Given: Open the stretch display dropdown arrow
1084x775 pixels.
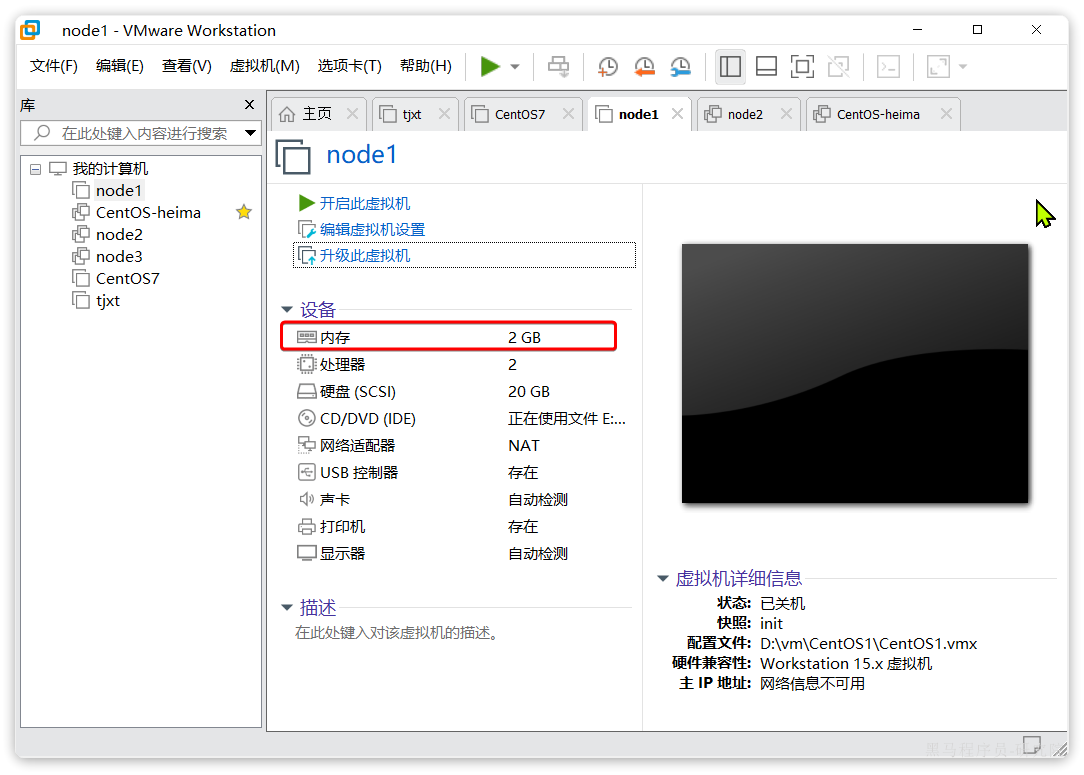Looking at the screenshot, I should 963,67.
